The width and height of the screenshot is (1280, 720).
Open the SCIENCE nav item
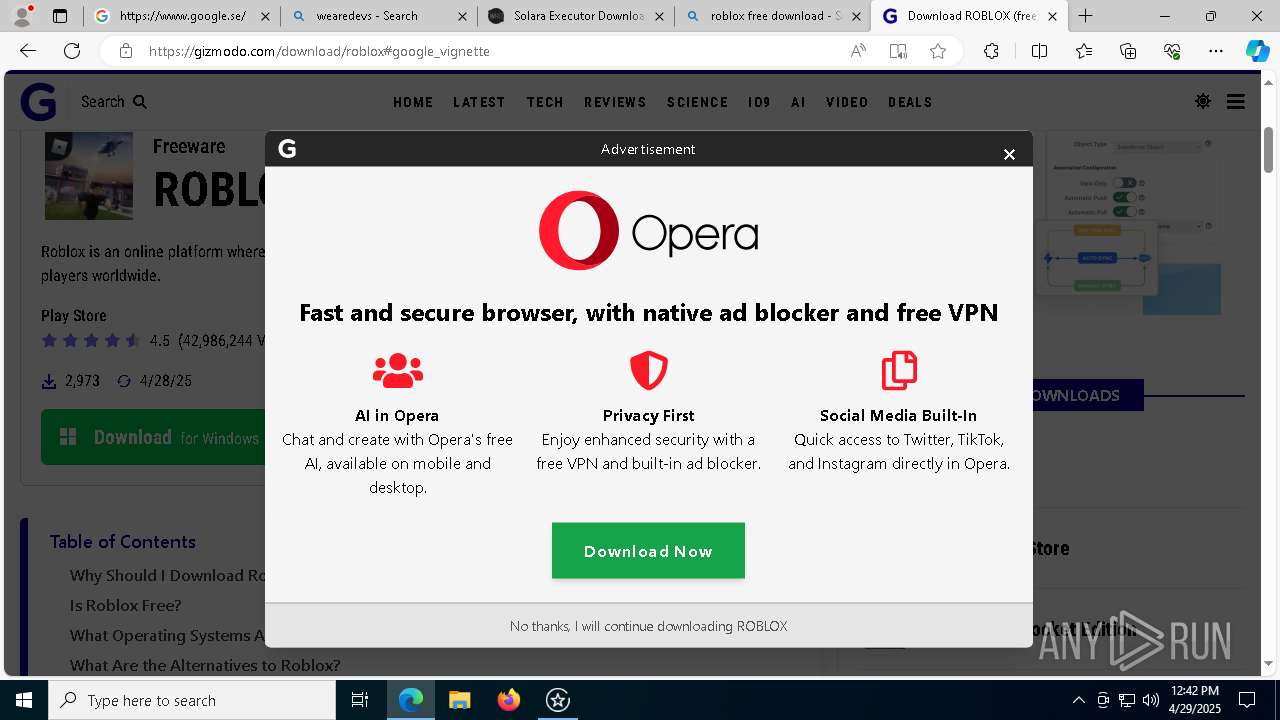697,102
